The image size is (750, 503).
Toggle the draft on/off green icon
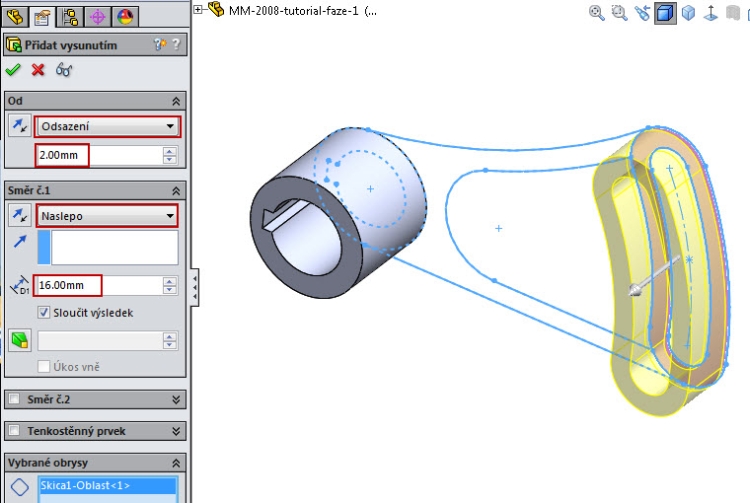(x=20, y=340)
